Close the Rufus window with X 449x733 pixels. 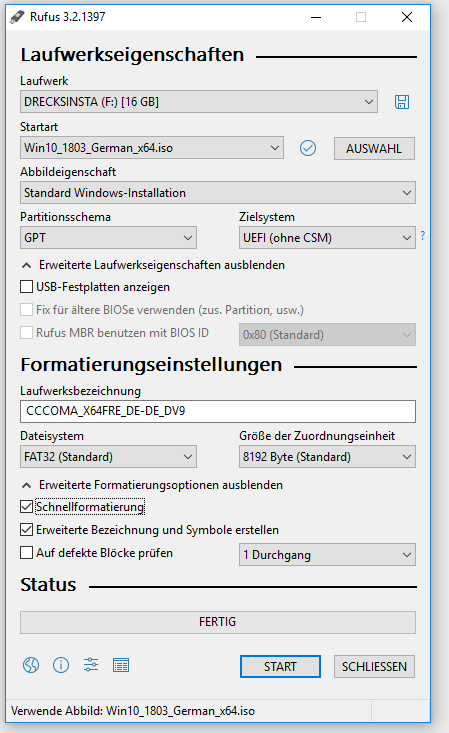(407, 17)
